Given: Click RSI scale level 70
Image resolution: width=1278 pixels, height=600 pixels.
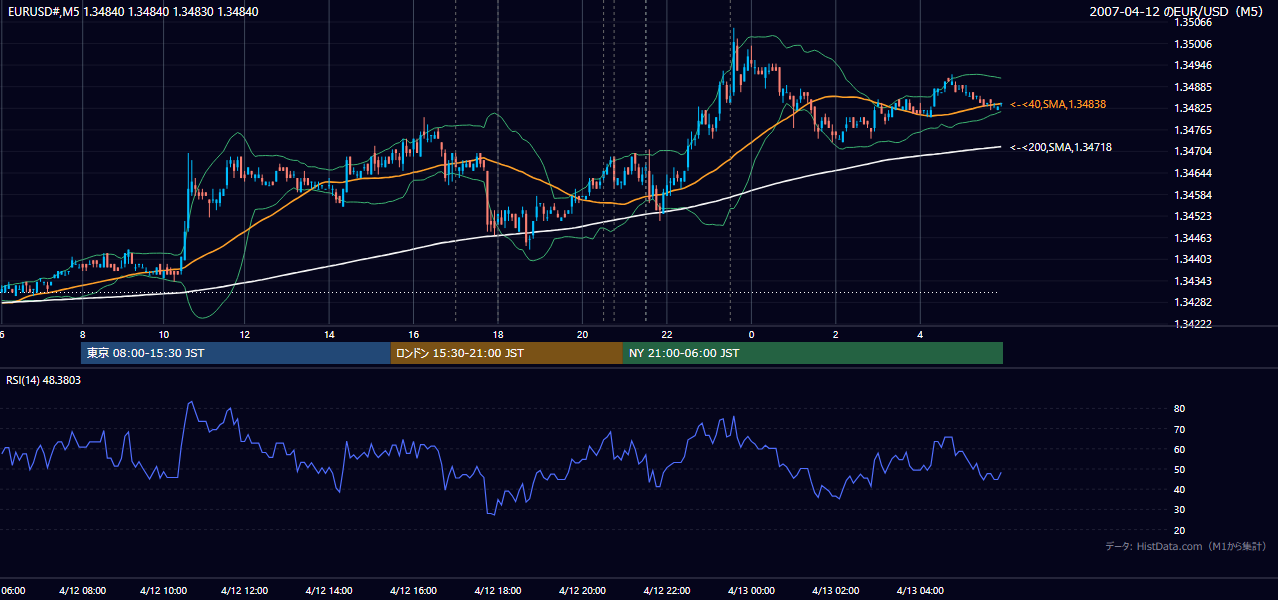Looking at the screenshot, I should pyautogui.click(x=1180, y=429).
